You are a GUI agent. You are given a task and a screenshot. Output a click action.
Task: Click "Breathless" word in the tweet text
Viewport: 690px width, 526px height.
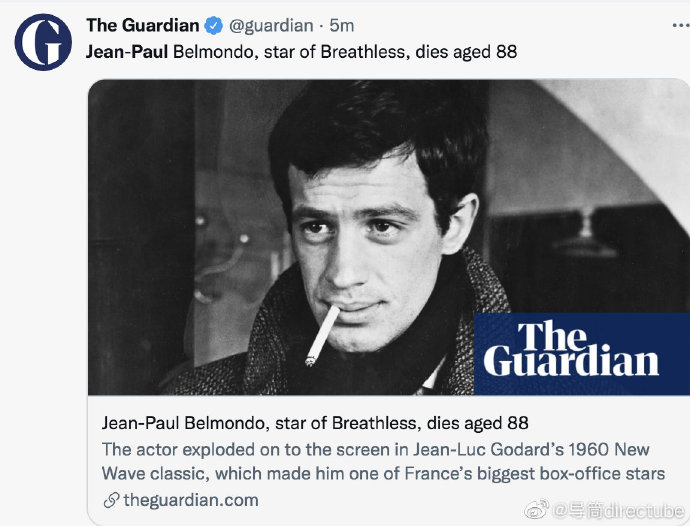point(363,52)
